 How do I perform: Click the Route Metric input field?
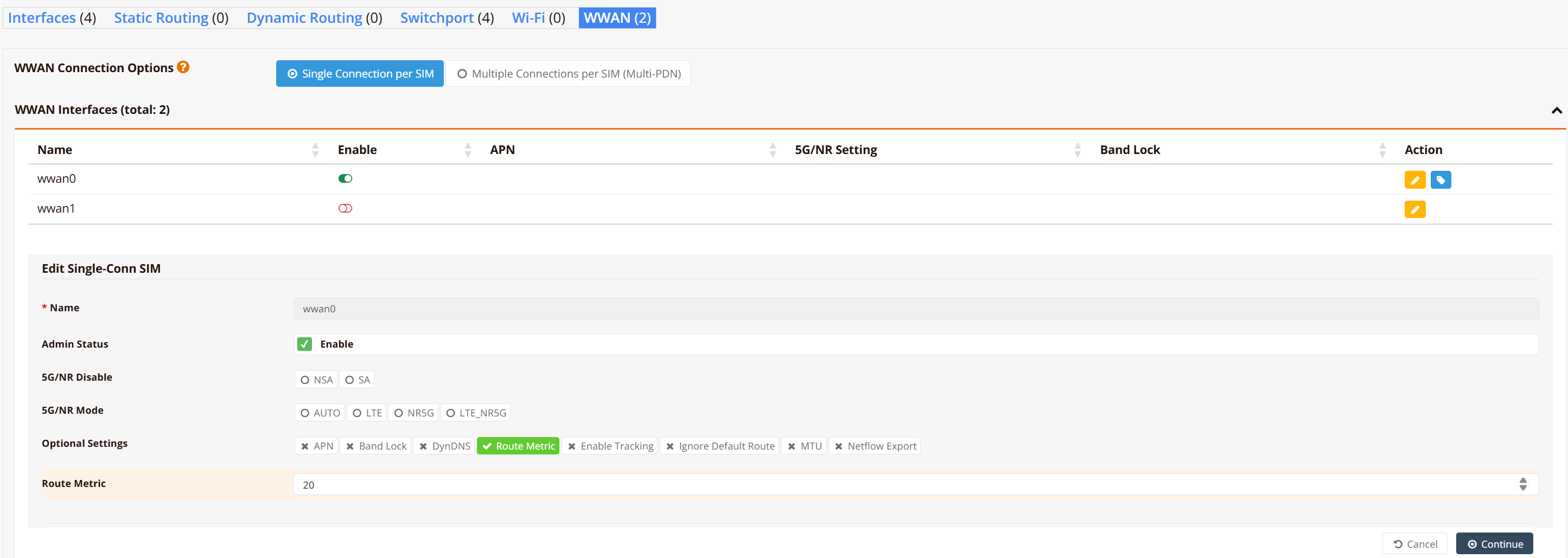901,484
